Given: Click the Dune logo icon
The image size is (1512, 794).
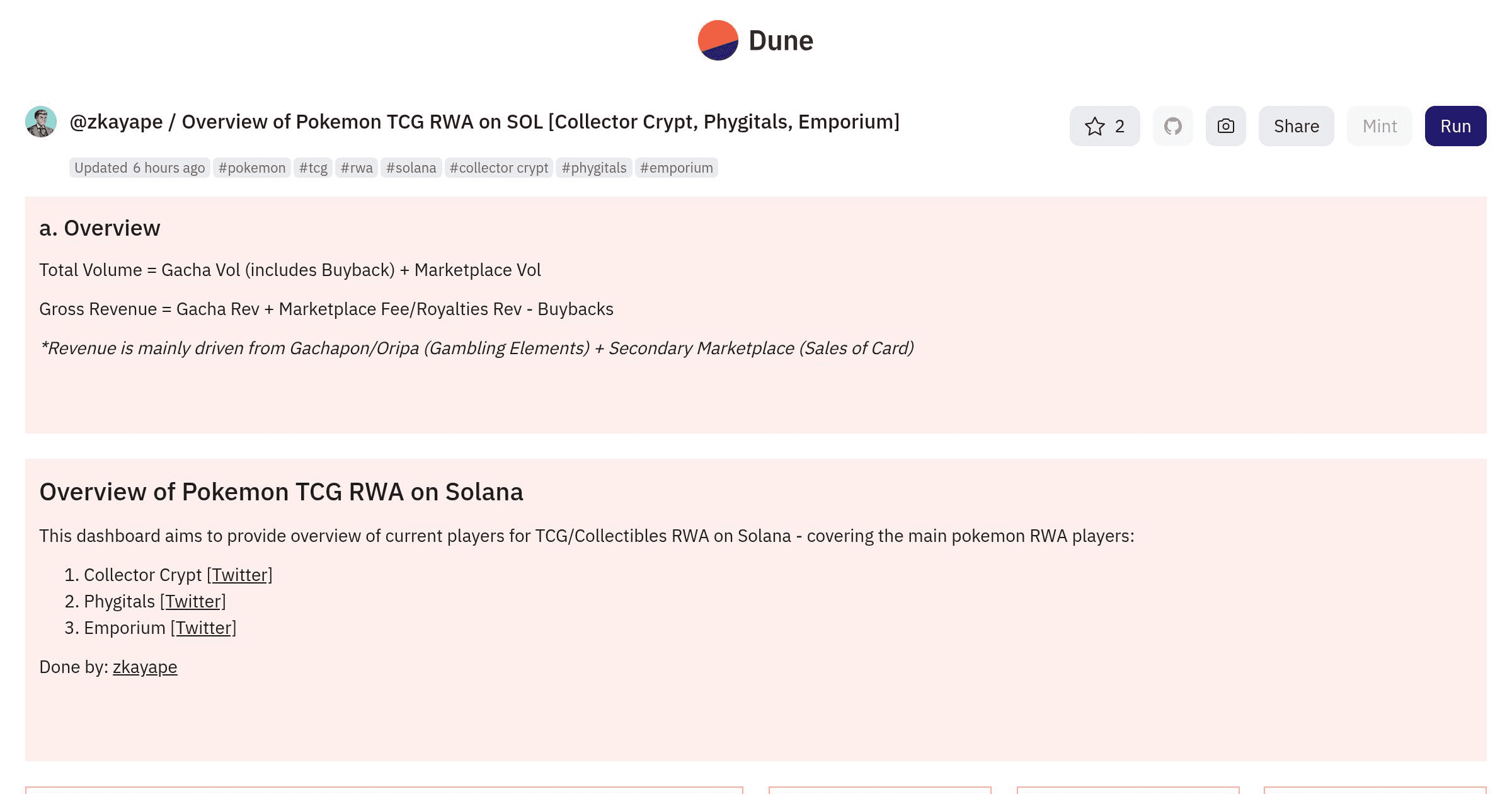Looking at the screenshot, I should click(718, 40).
